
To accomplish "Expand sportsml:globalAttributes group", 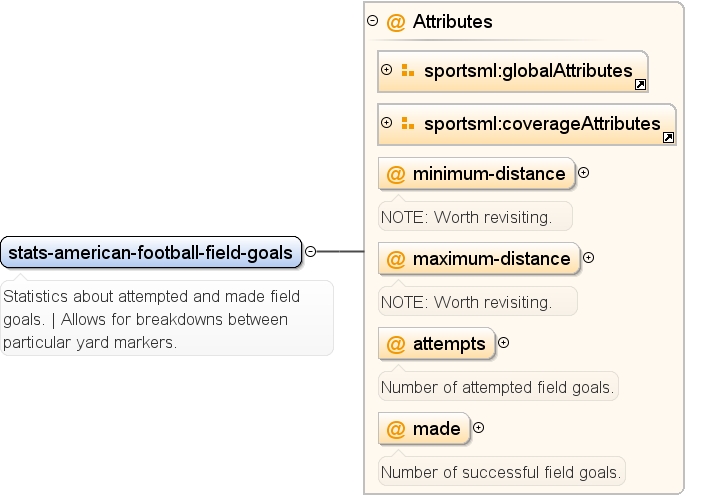I will pos(386,69).
